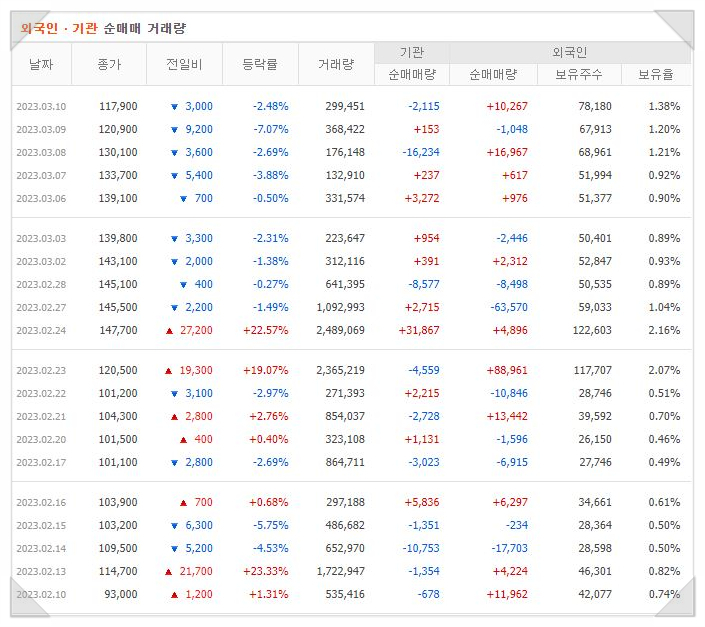
Task: Click foreigner net value +16,967
Action: coord(507,152)
